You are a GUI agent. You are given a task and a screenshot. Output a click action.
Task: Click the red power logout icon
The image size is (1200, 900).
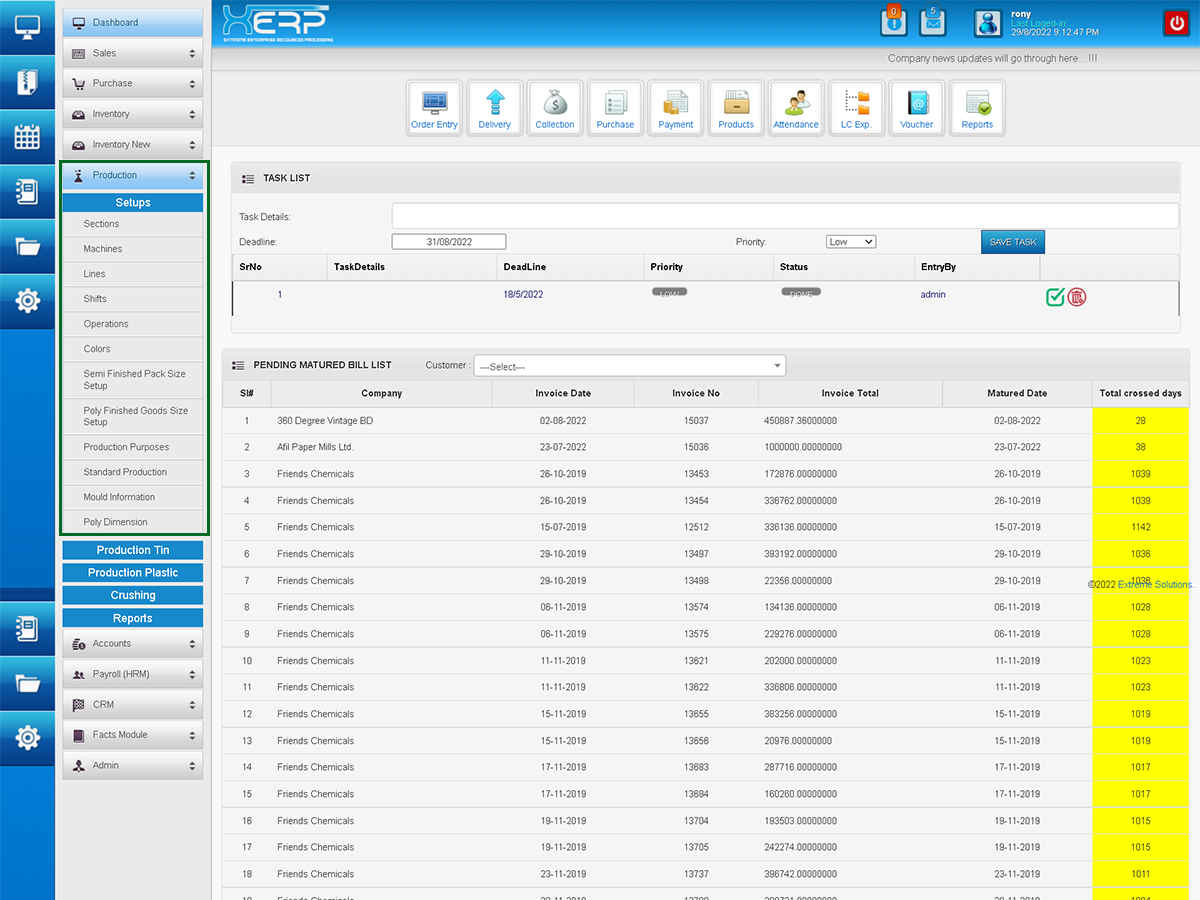[1175, 23]
